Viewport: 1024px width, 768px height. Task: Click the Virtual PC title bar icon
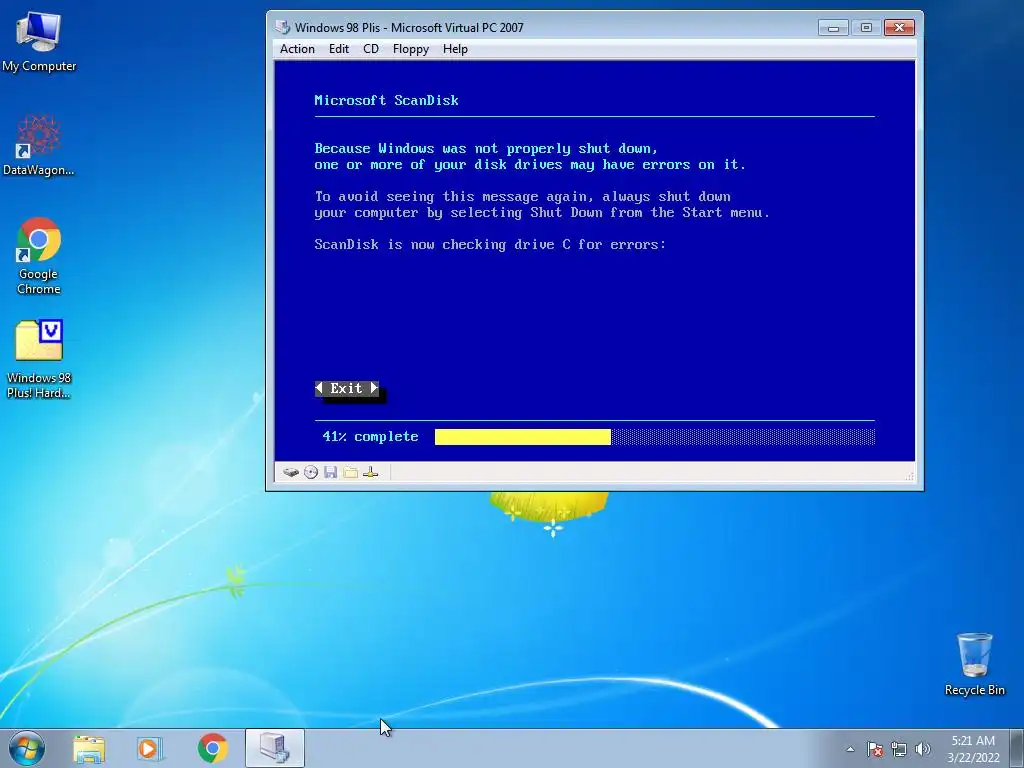[x=282, y=27]
